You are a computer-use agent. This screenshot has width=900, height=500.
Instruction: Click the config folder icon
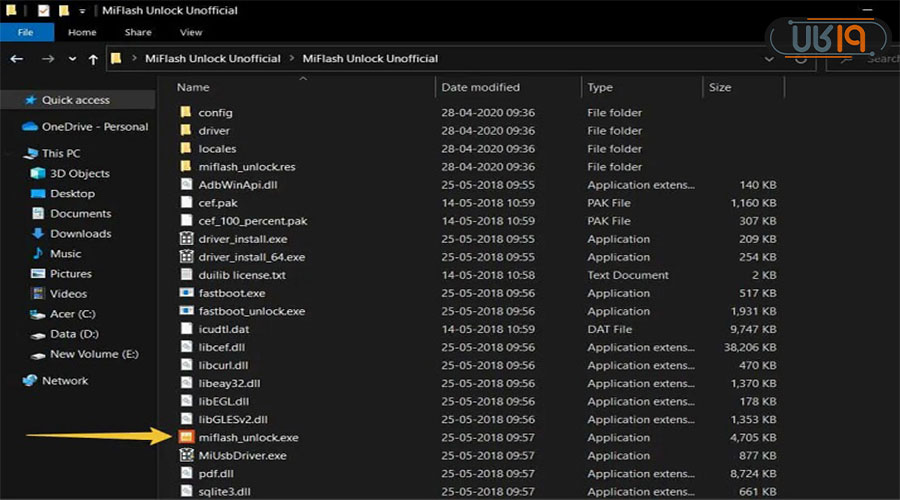185,113
